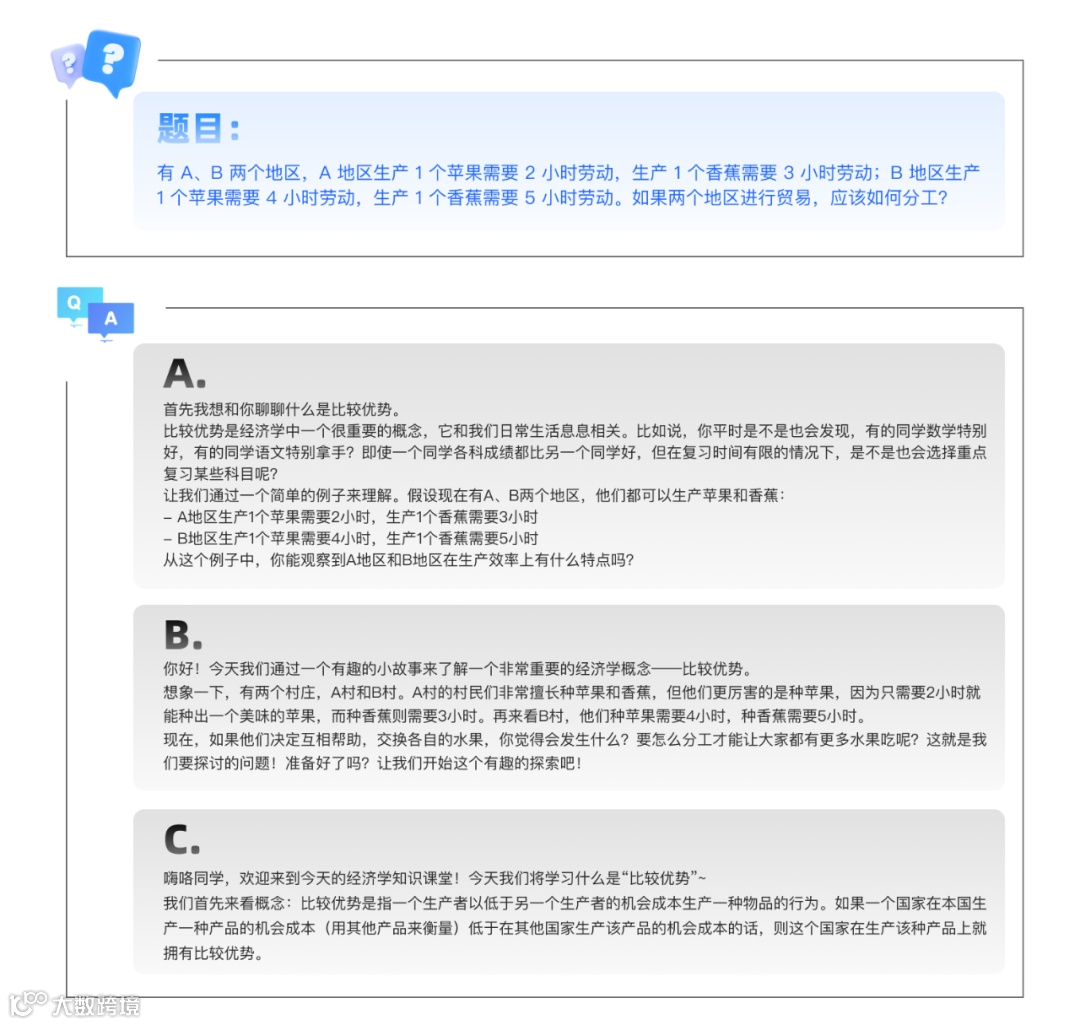Click the line starting 让我们通过一个简单的例子来理解
Viewport: 1080px width, 1025px height.
click(x=475, y=495)
